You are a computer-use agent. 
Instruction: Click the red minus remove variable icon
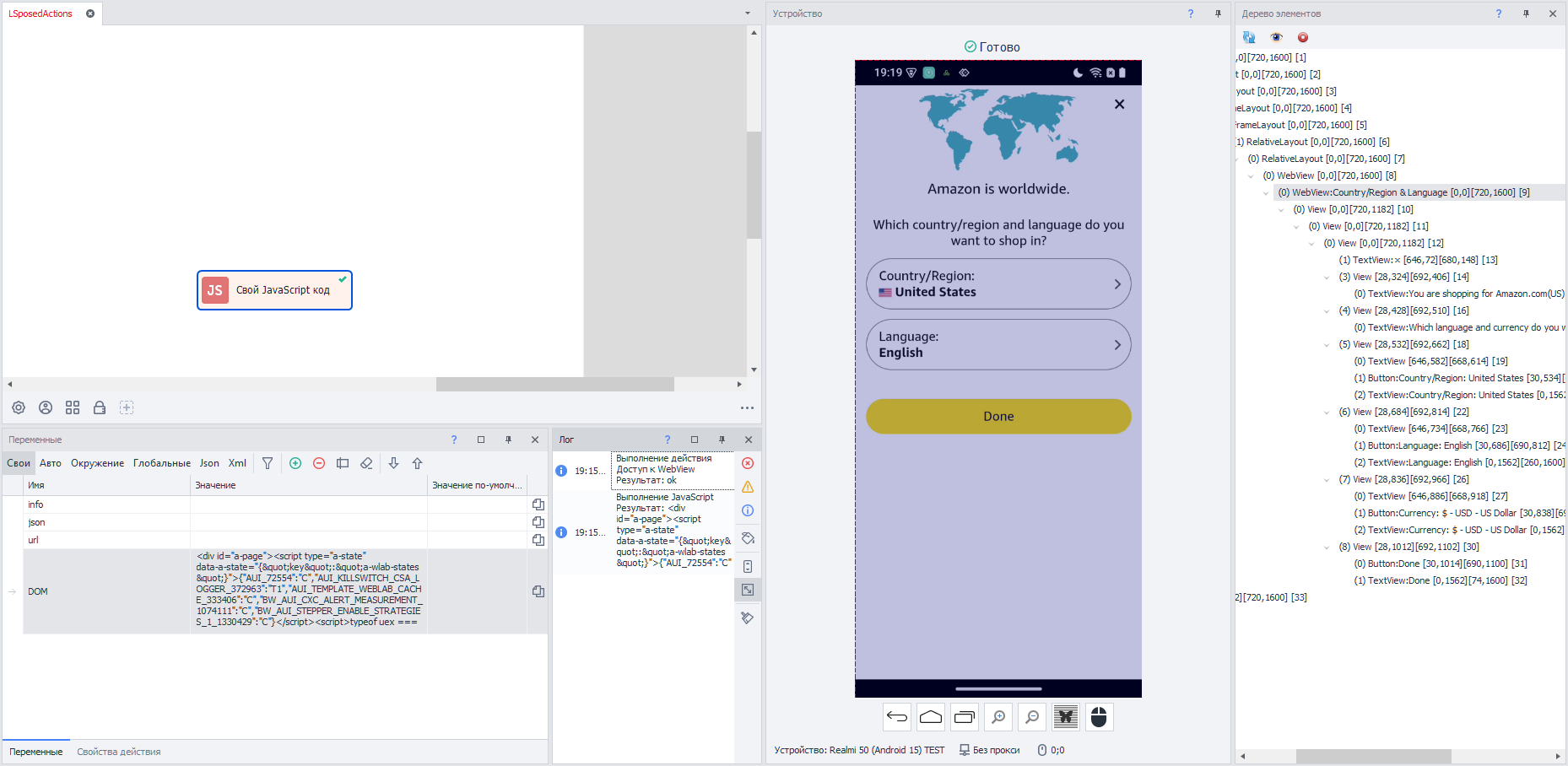319,463
